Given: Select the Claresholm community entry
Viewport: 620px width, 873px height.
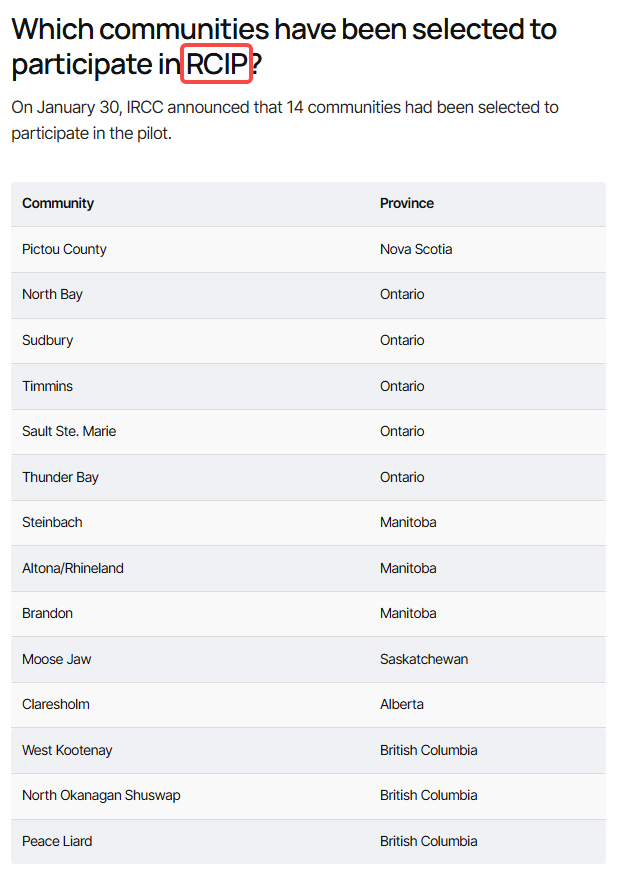Looking at the screenshot, I should (x=56, y=704).
